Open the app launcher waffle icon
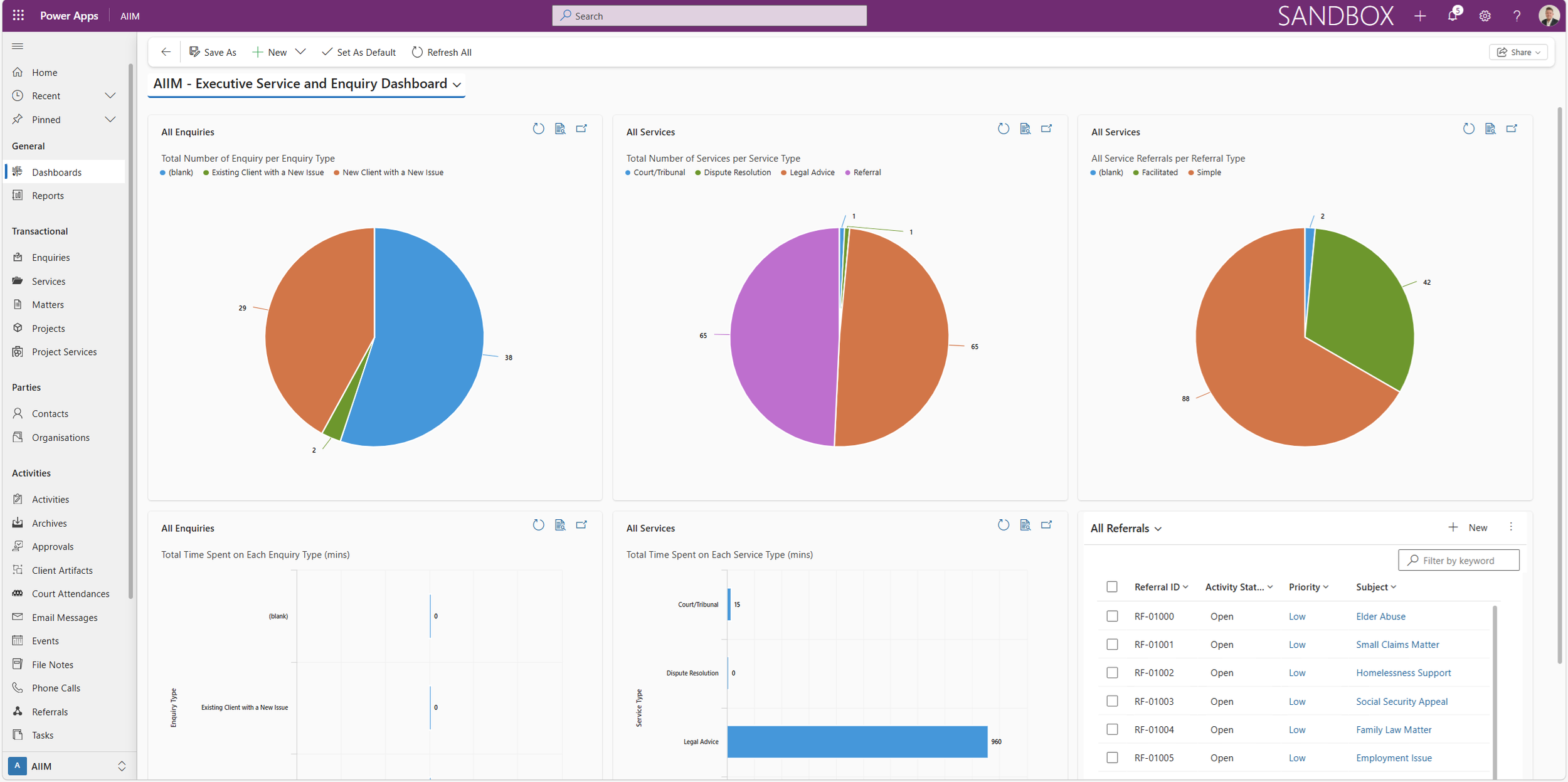This screenshot has width=1568, height=782. (18, 15)
